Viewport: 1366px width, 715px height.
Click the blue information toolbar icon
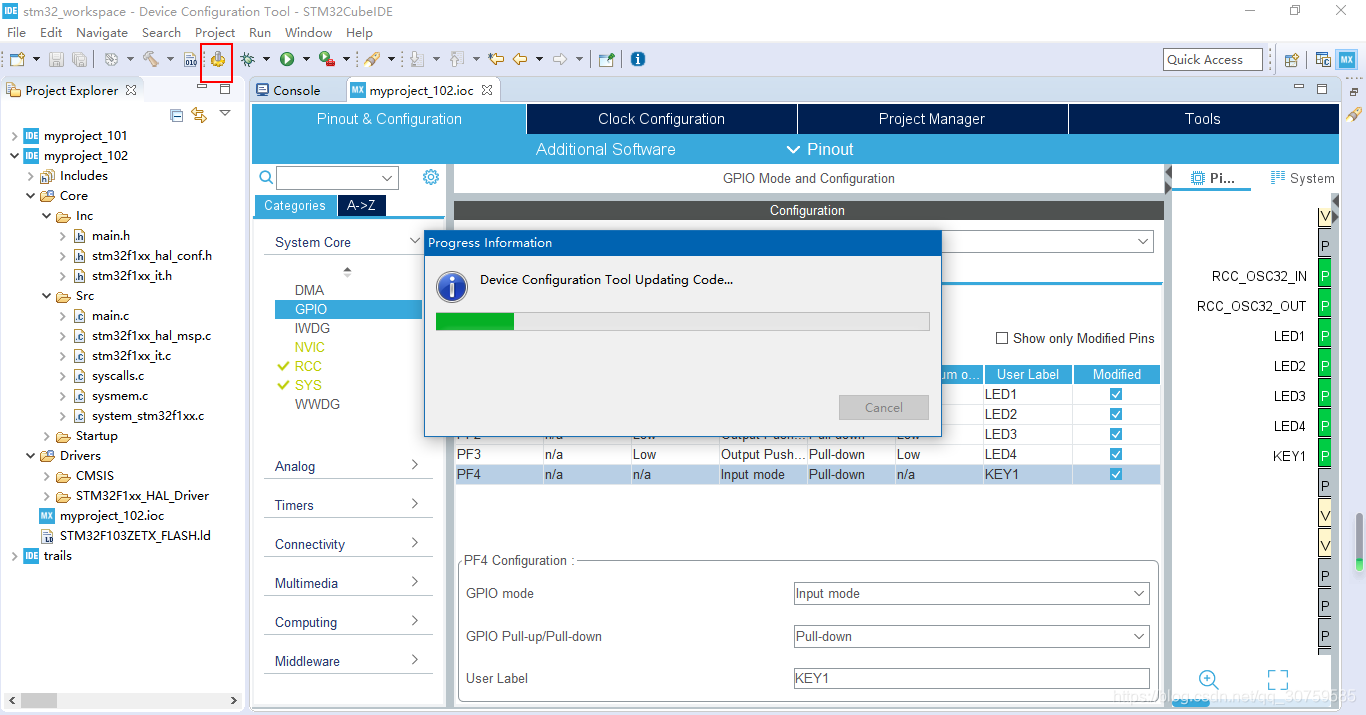638,59
